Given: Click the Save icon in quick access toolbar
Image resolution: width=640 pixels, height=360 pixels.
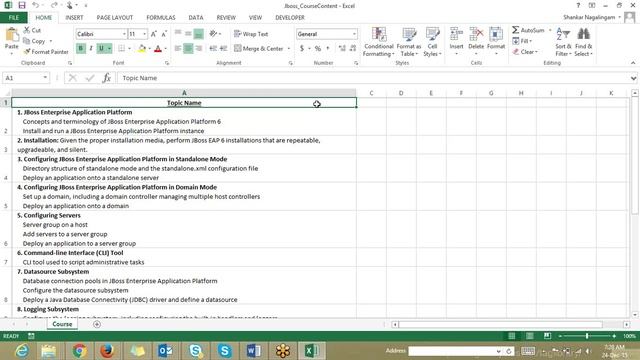Looking at the screenshot, I should [22, 5].
